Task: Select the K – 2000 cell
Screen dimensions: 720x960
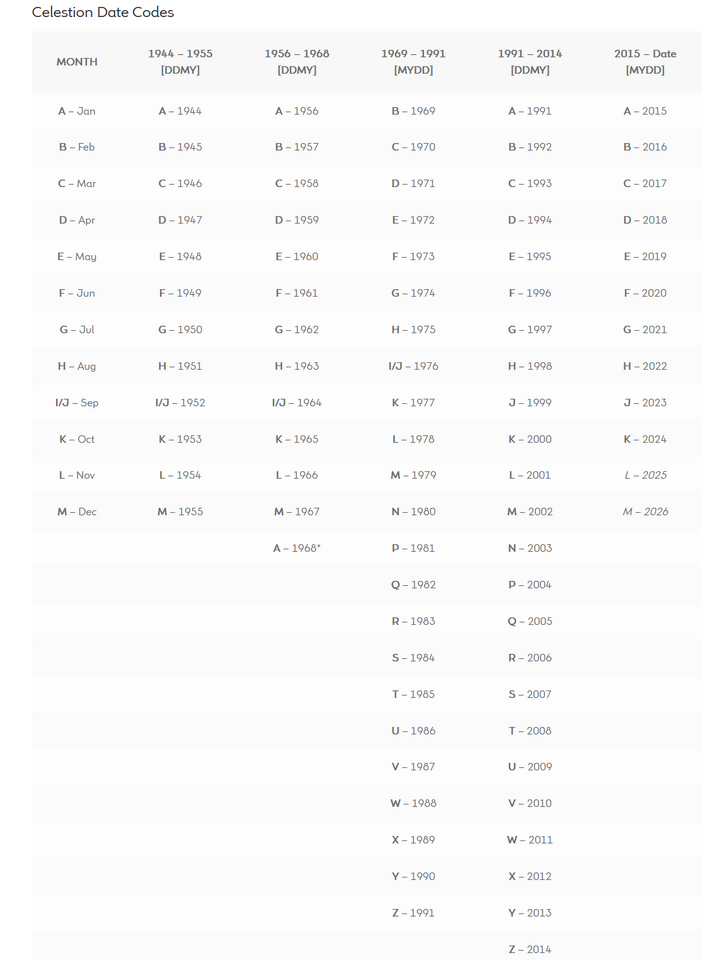Action: 530,439
